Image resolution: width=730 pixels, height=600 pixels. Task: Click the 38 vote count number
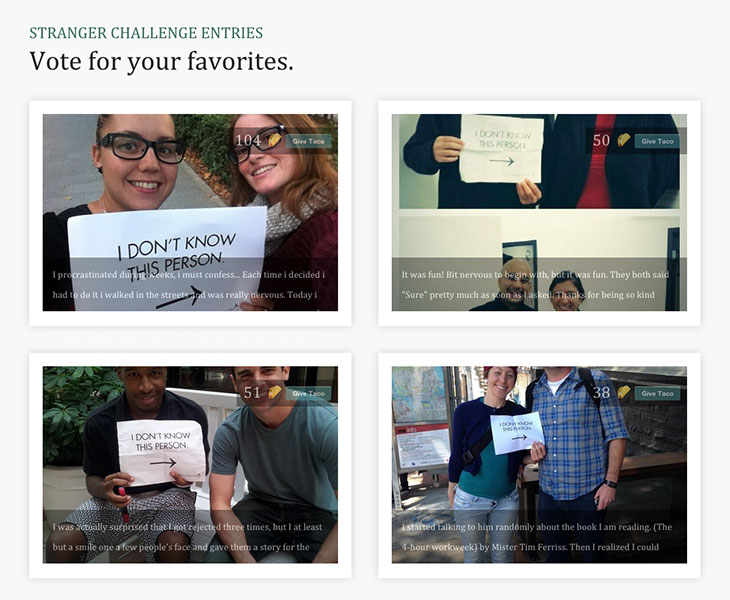[x=601, y=392]
